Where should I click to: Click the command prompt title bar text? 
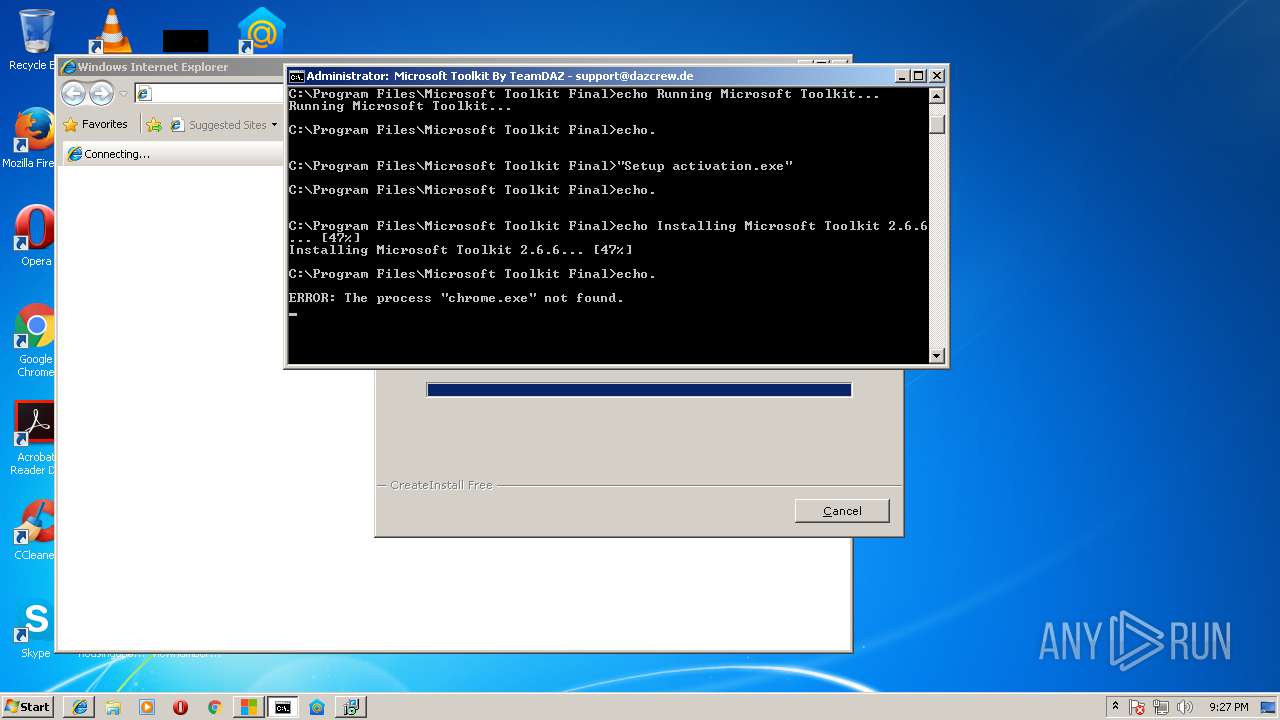pos(499,76)
